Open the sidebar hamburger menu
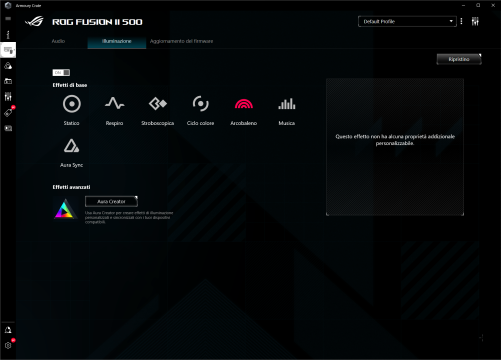 pyautogui.click(x=8, y=19)
